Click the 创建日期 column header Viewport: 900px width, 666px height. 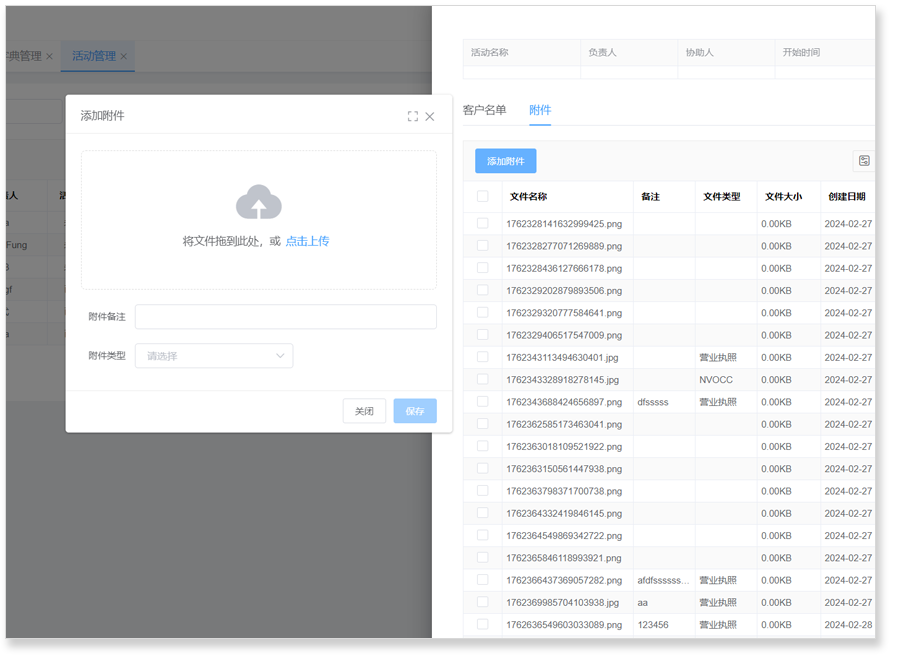point(847,197)
